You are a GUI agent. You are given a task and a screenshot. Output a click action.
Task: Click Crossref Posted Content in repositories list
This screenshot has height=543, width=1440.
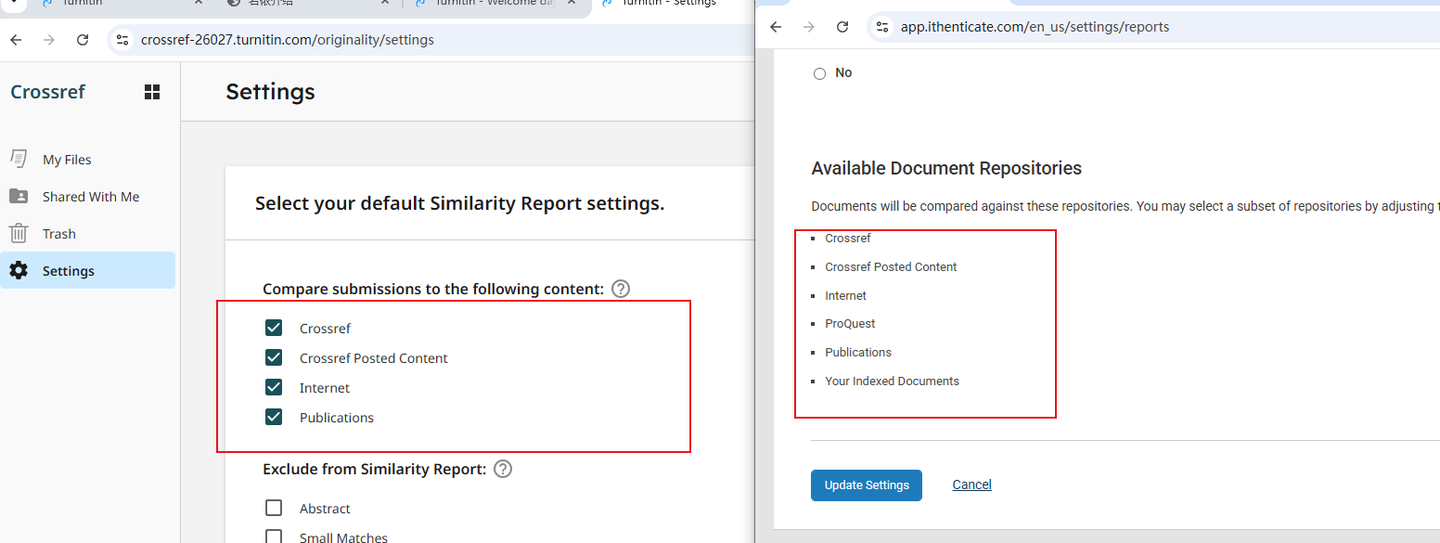point(891,267)
